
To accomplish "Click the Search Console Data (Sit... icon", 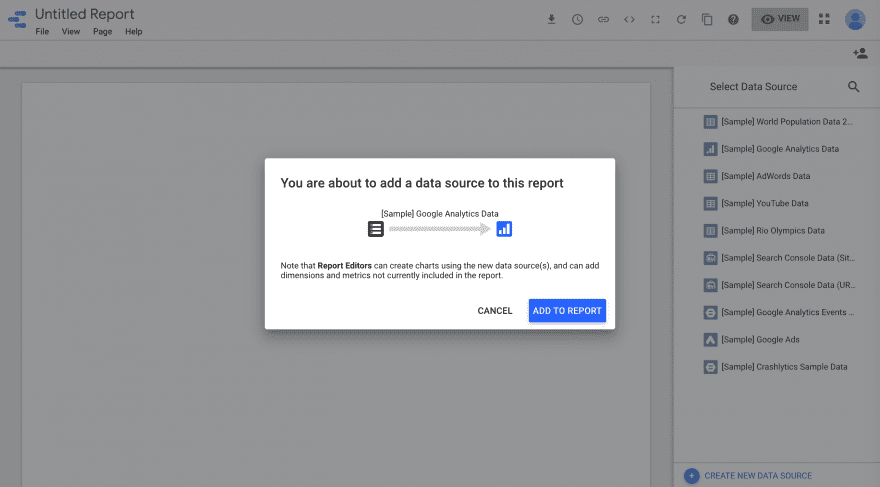I will click(x=710, y=258).
